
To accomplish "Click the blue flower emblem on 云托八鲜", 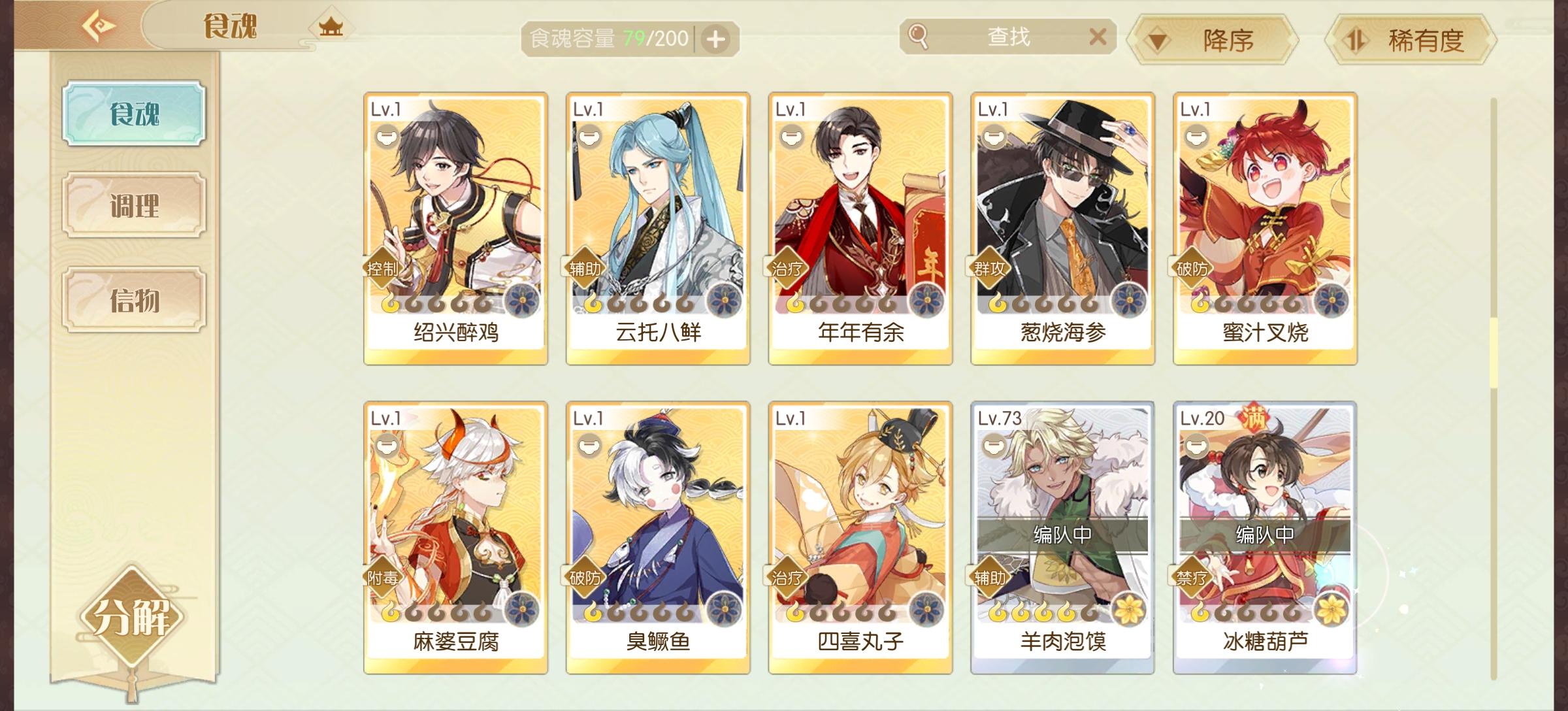I will [x=723, y=301].
